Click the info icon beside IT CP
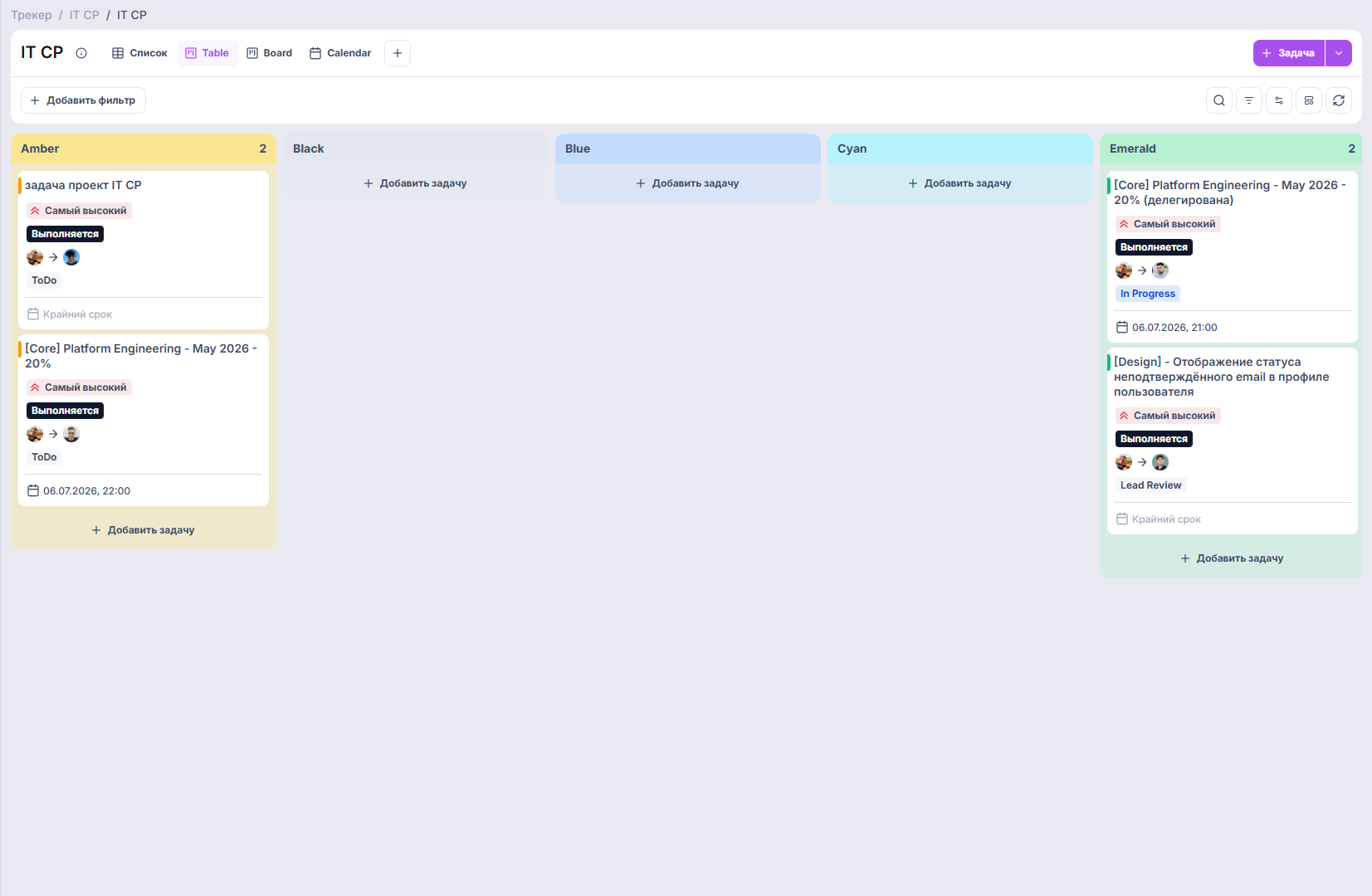Screen dimensions: 1372x896 coord(81,53)
